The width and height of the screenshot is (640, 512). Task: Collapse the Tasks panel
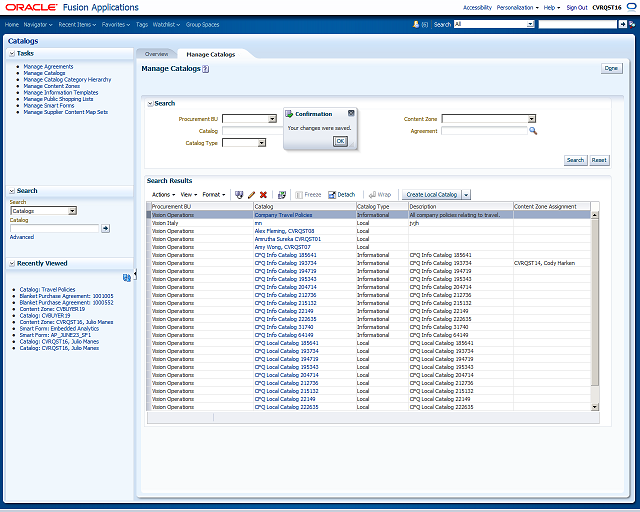(12, 53)
